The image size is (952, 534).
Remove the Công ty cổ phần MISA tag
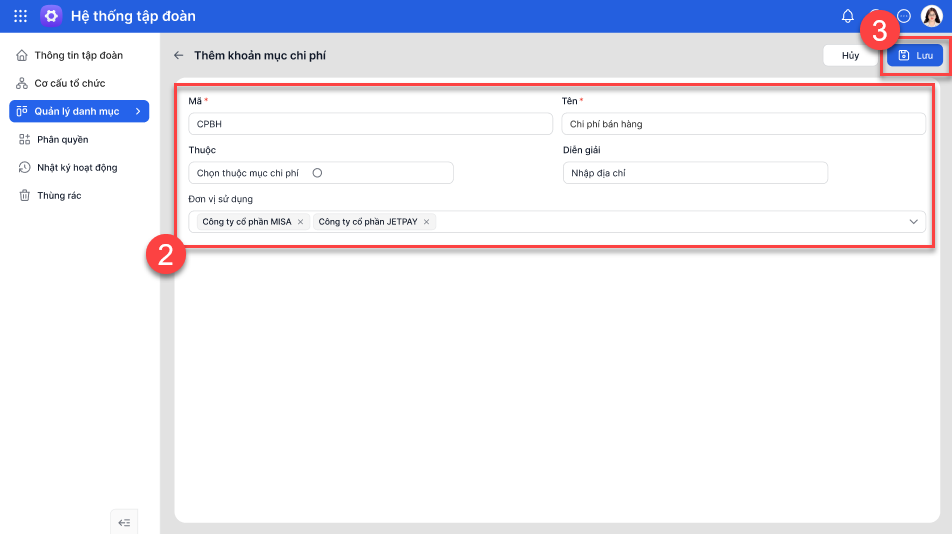(300, 222)
